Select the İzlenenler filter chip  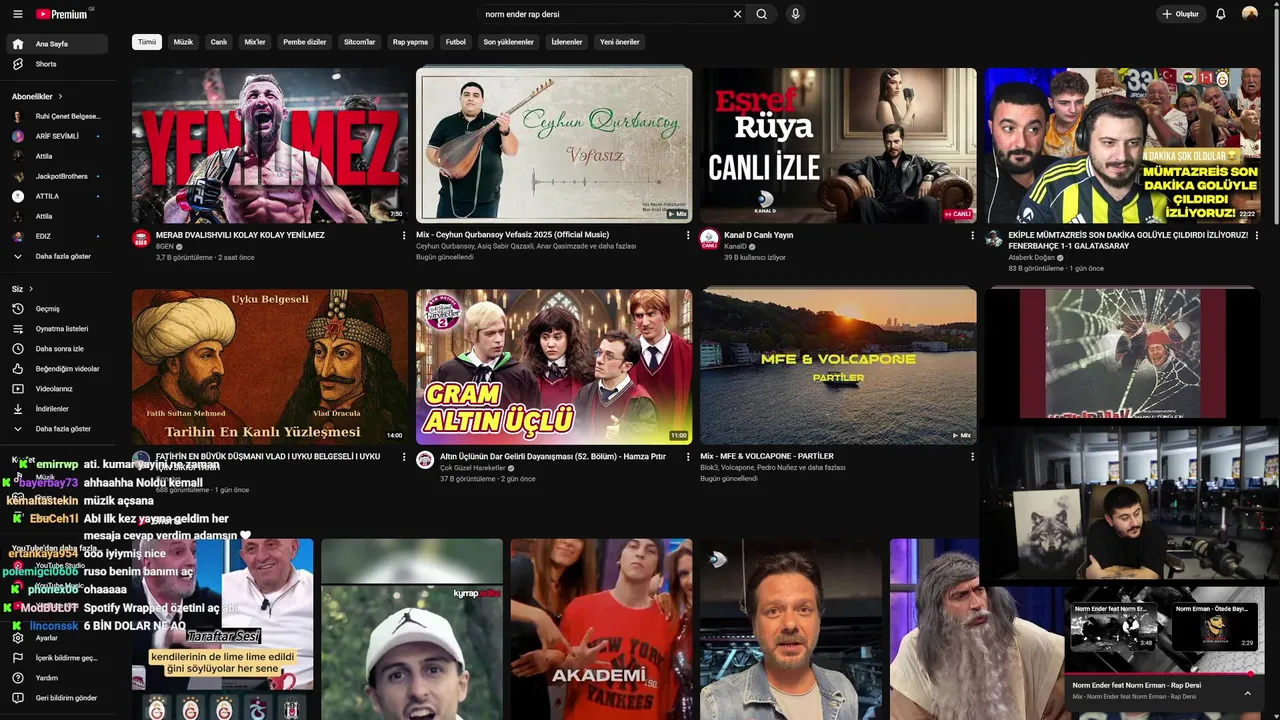(567, 42)
